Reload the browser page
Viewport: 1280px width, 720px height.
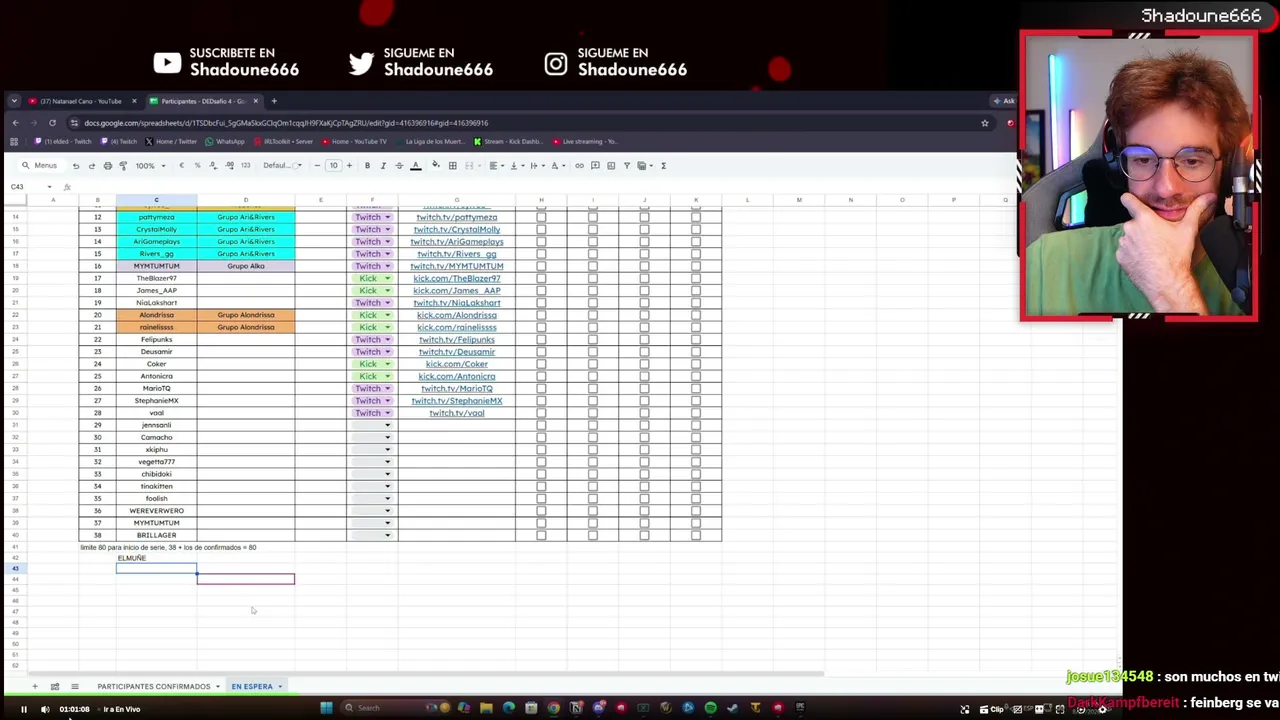52,123
